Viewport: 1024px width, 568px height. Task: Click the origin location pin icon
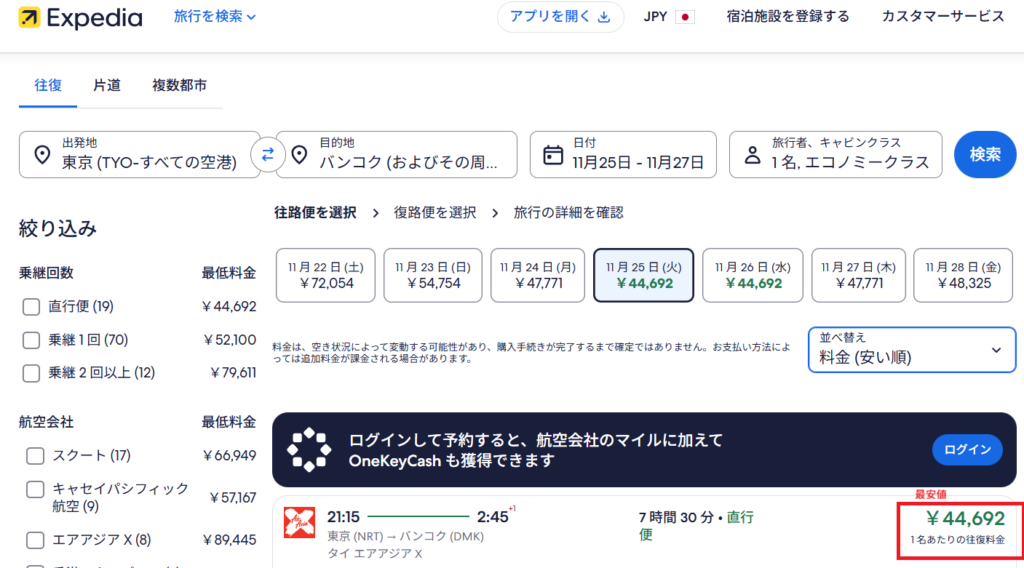[x=42, y=155]
